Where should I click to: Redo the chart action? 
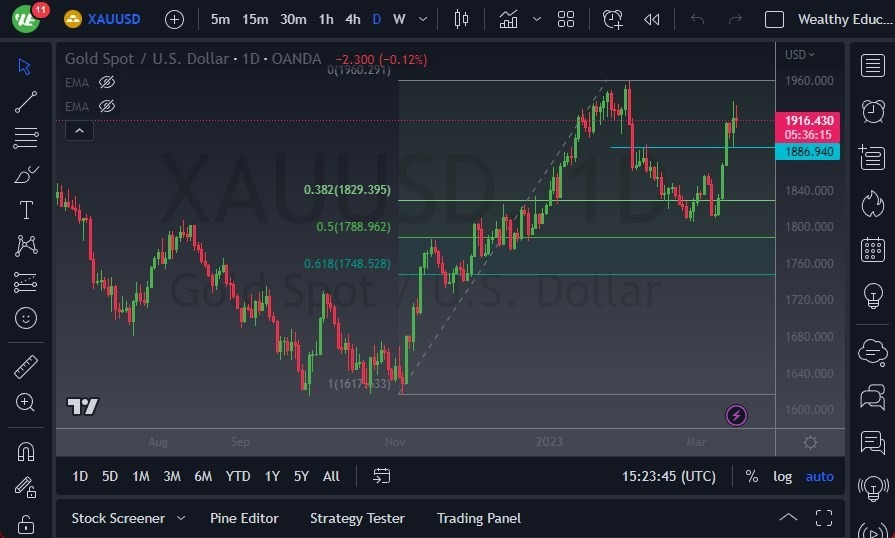[x=735, y=19]
